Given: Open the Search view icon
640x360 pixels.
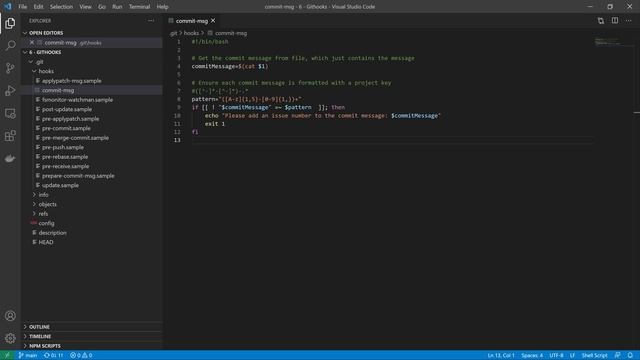Looking at the screenshot, I should coord(10,45).
